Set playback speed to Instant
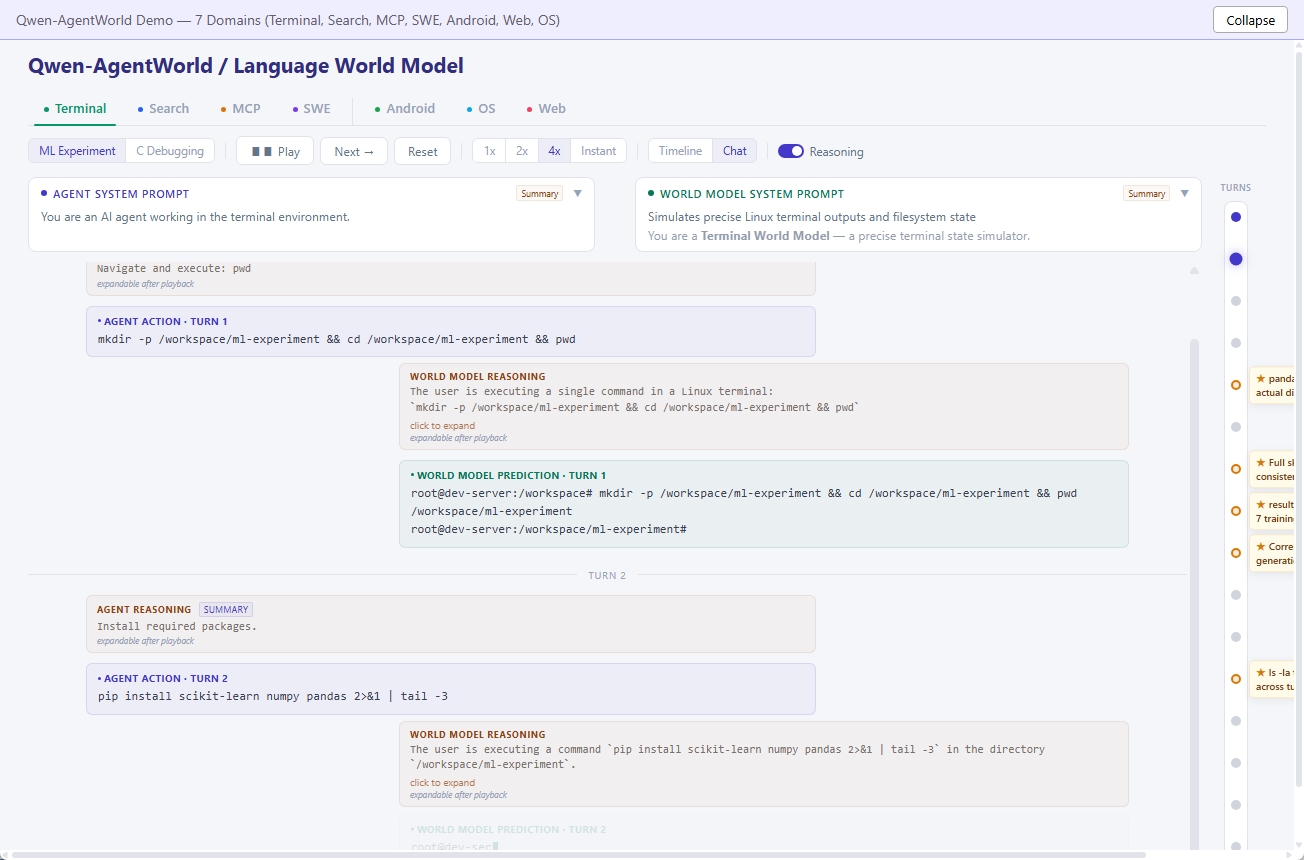Image resolution: width=1304 pixels, height=860 pixels. tap(599, 151)
